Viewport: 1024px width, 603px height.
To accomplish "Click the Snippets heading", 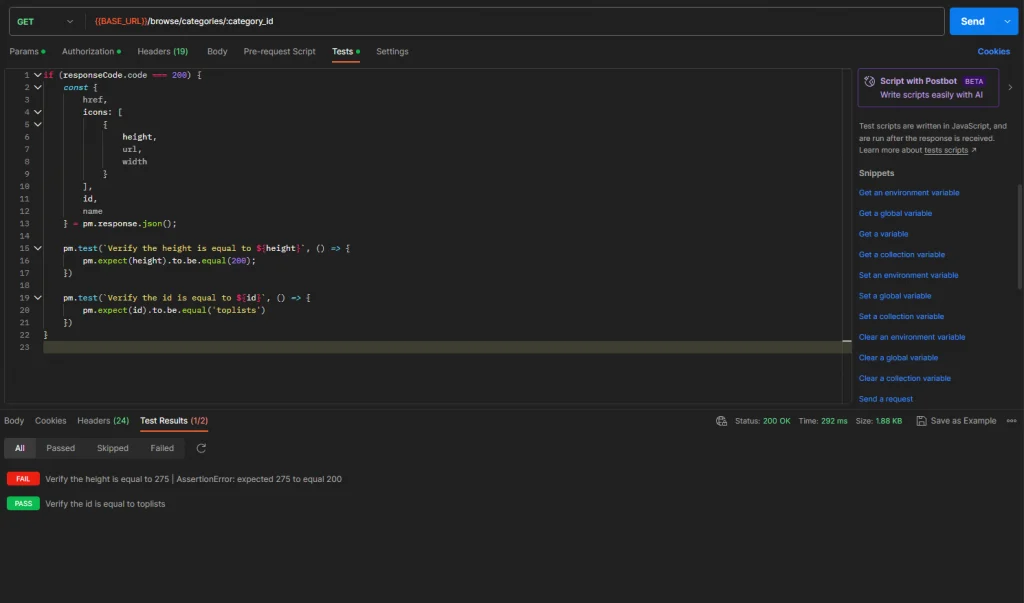I will [x=876, y=173].
